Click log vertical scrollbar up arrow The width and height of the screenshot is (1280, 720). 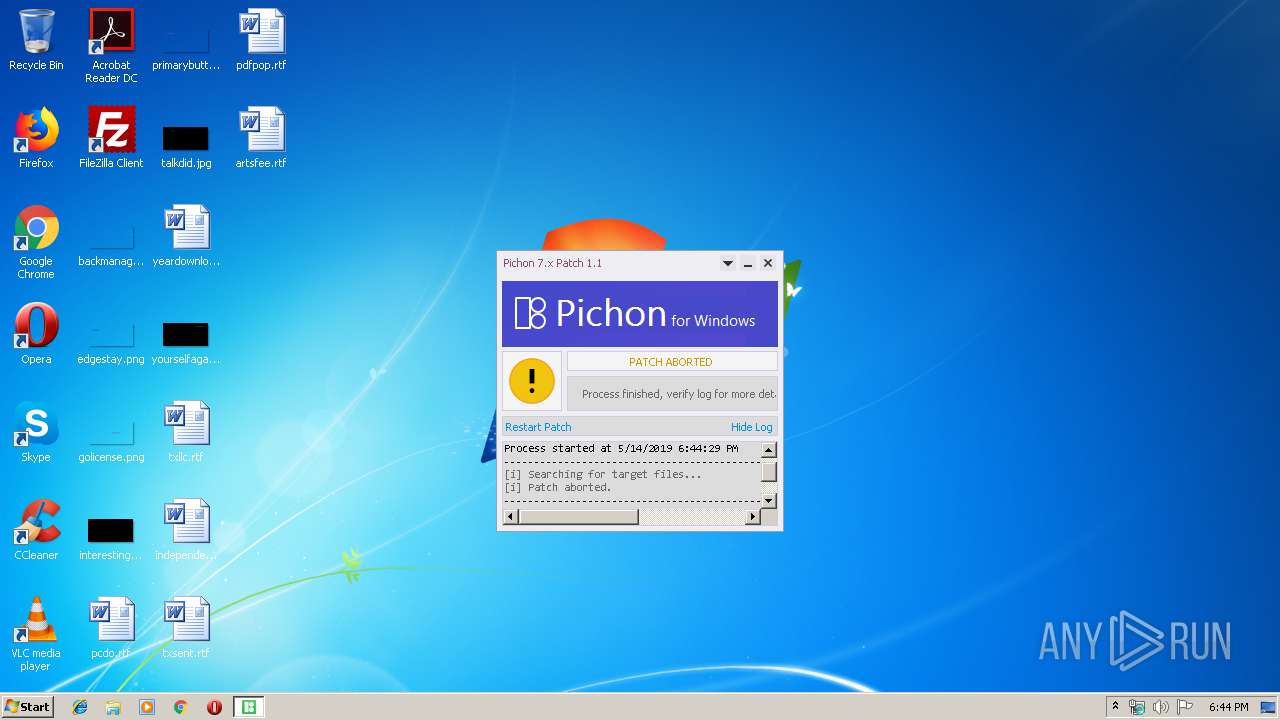(769, 450)
